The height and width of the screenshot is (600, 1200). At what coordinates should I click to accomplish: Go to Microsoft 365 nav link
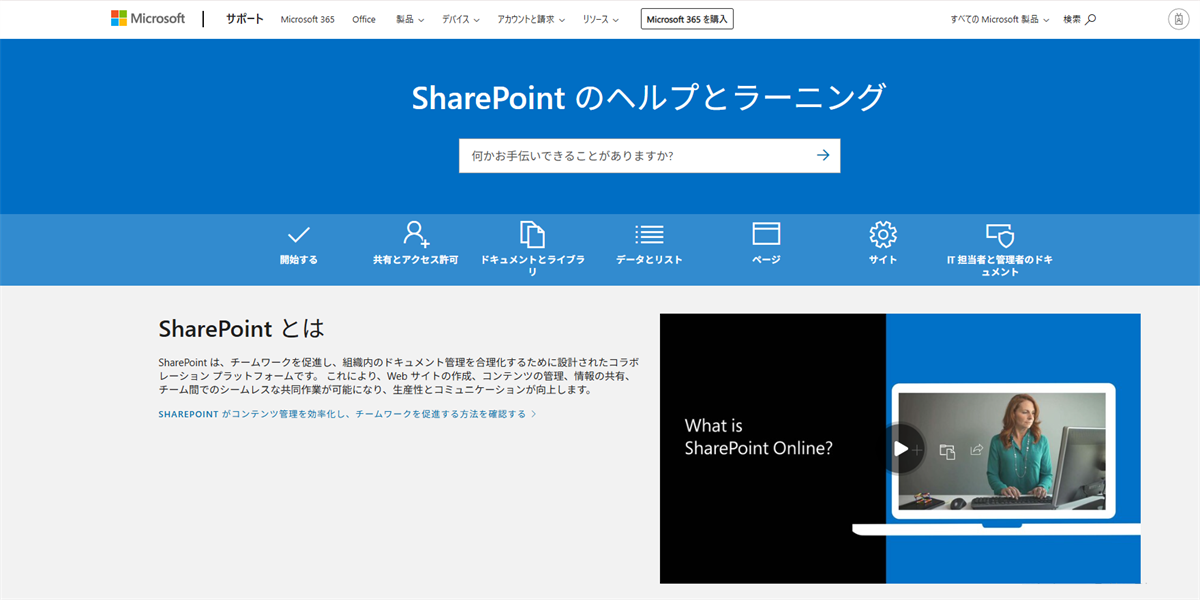tap(307, 19)
